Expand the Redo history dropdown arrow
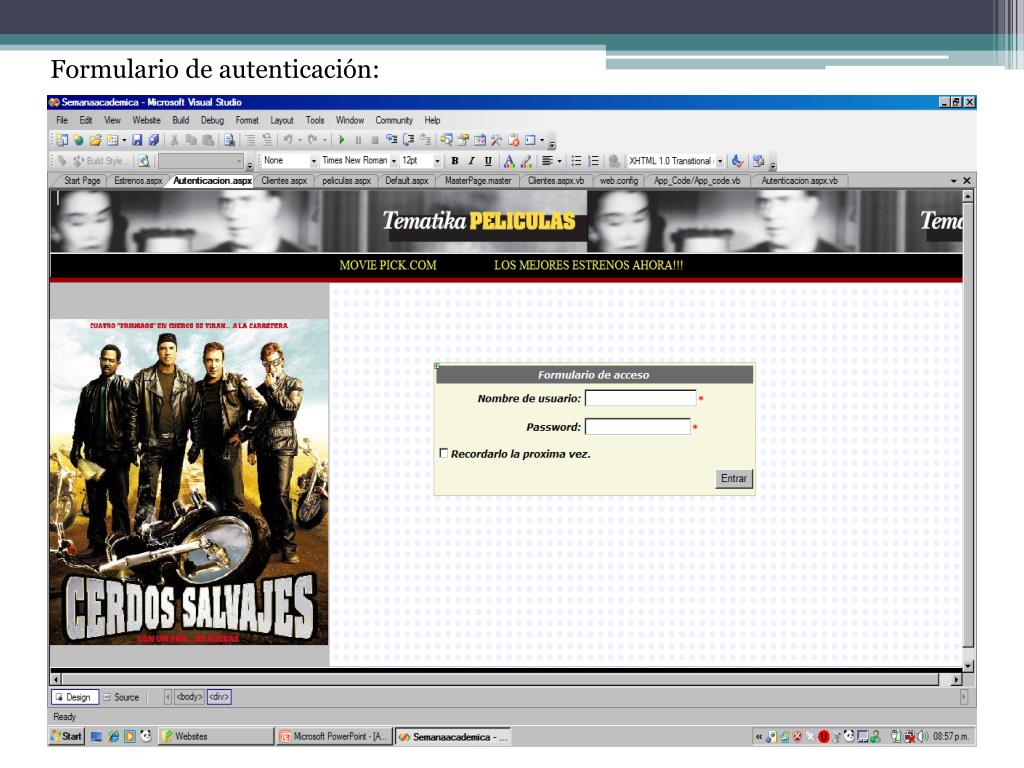This screenshot has height=768, width=1024. (x=325, y=140)
